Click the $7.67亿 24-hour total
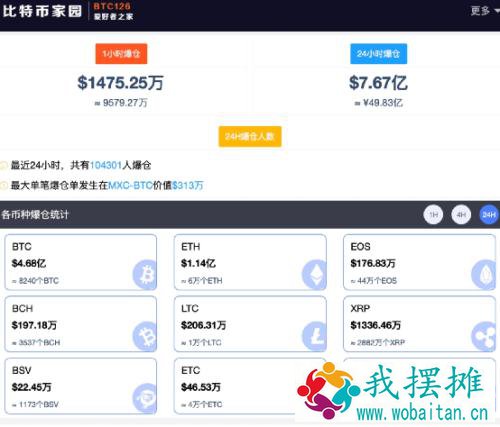The height and width of the screenshot is (427, 500). (x=378, y=83)
